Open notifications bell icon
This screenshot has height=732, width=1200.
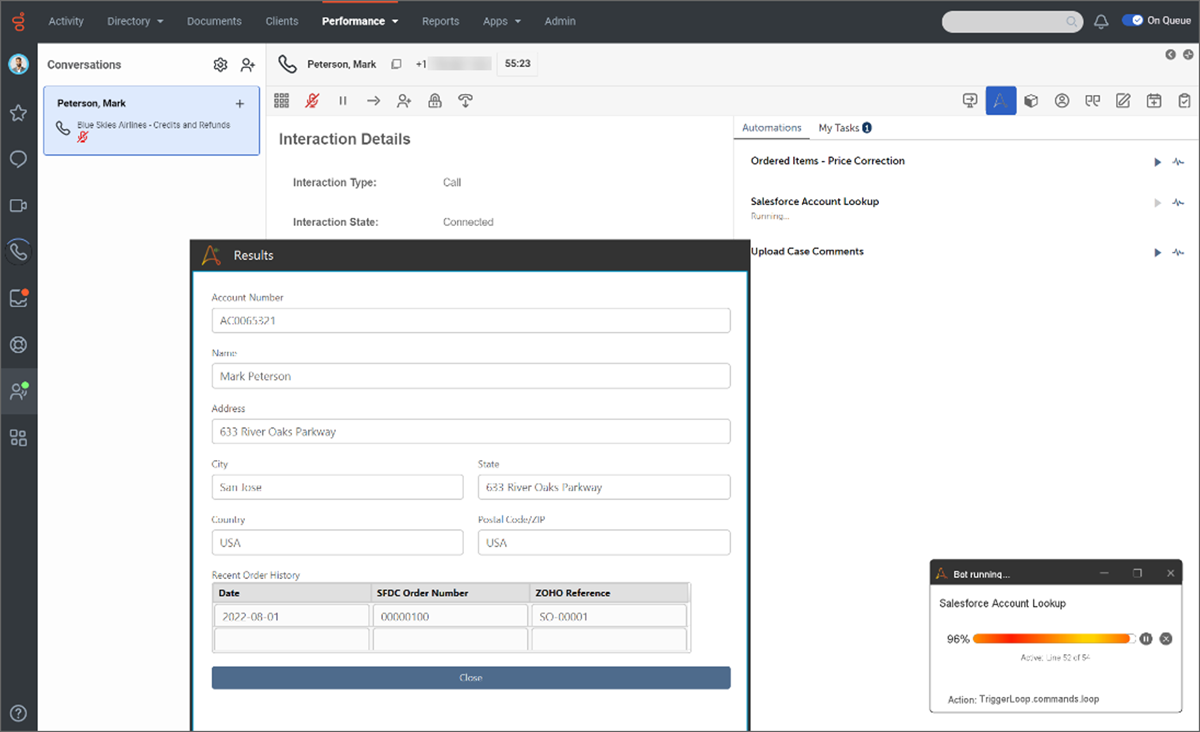1101,21
